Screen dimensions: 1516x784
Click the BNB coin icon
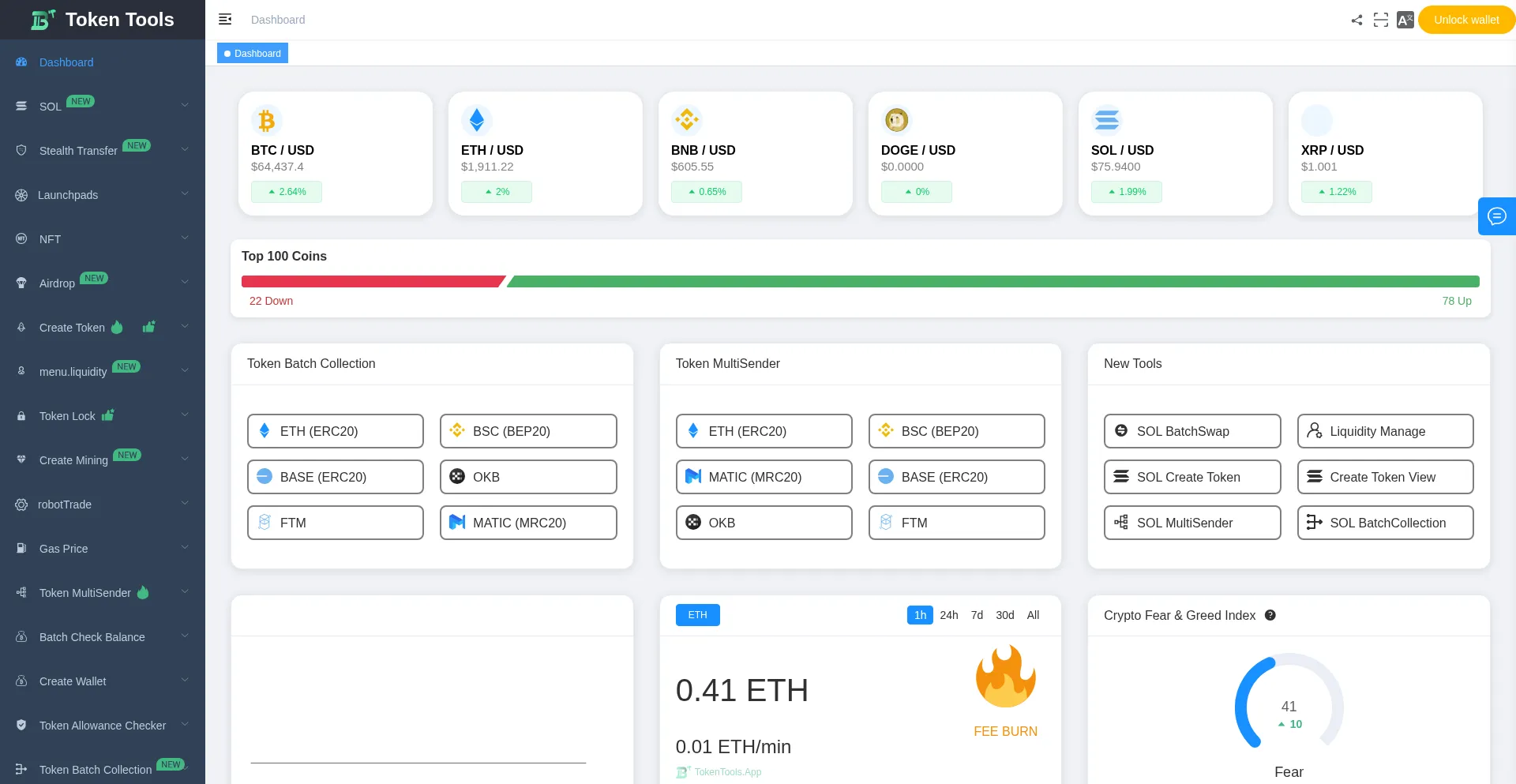pos(687,120)
